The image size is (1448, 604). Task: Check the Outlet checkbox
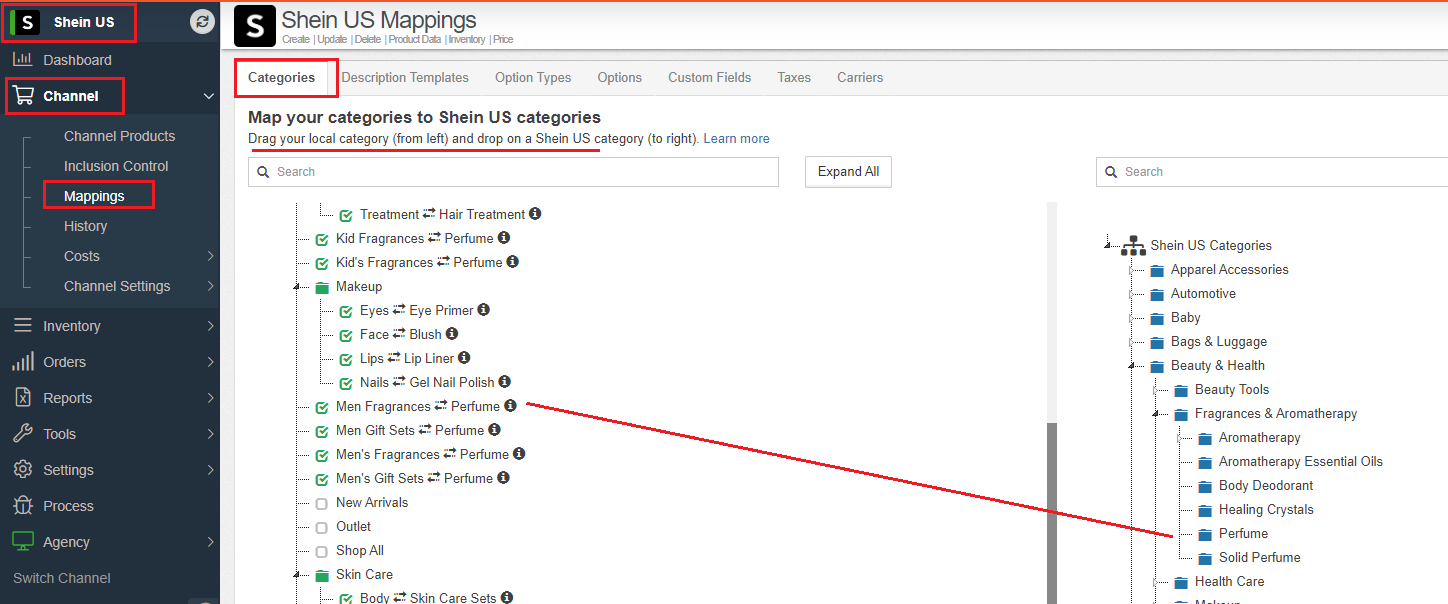pos(322,527)
